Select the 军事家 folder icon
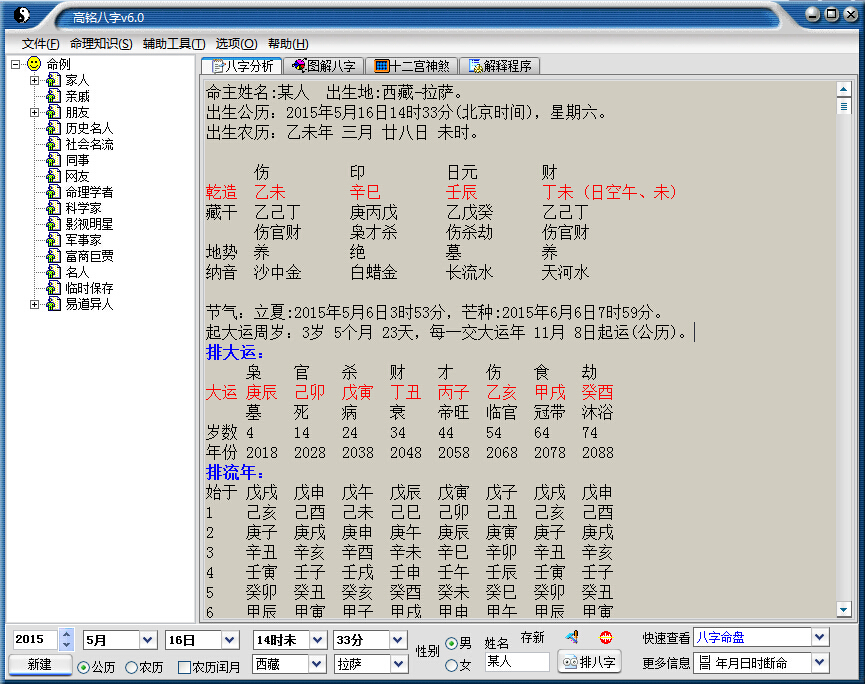Screen dimensions: 865x684 click(53, 241)
